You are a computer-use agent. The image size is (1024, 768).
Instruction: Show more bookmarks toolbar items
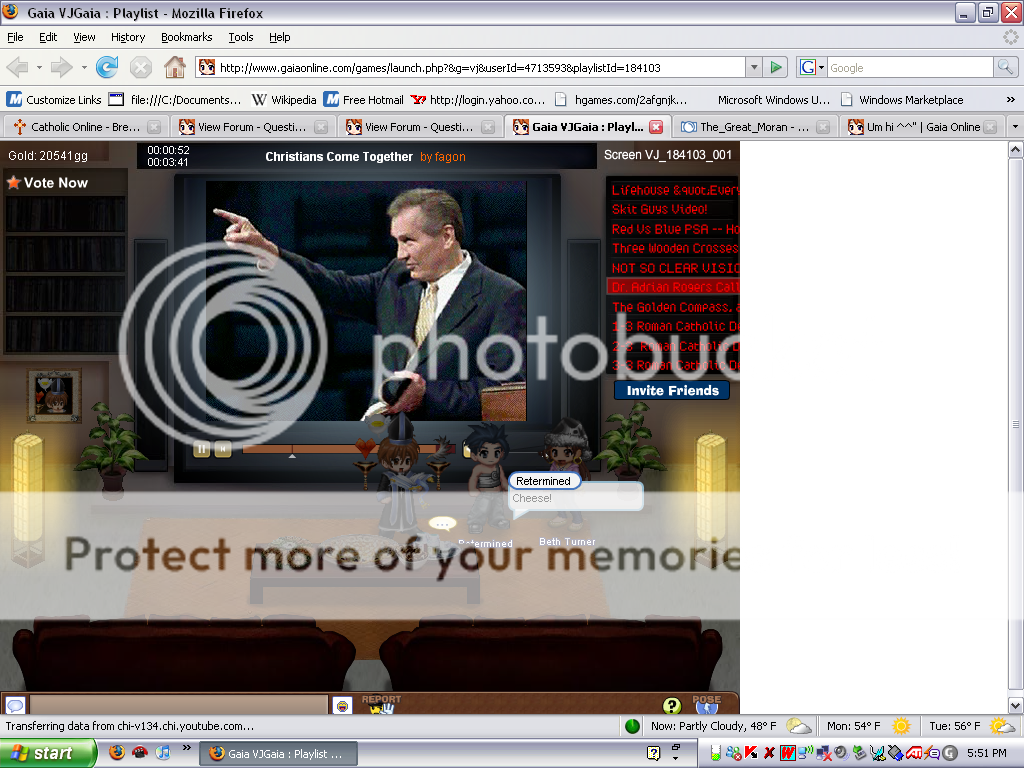click(x=1010, y=100)
